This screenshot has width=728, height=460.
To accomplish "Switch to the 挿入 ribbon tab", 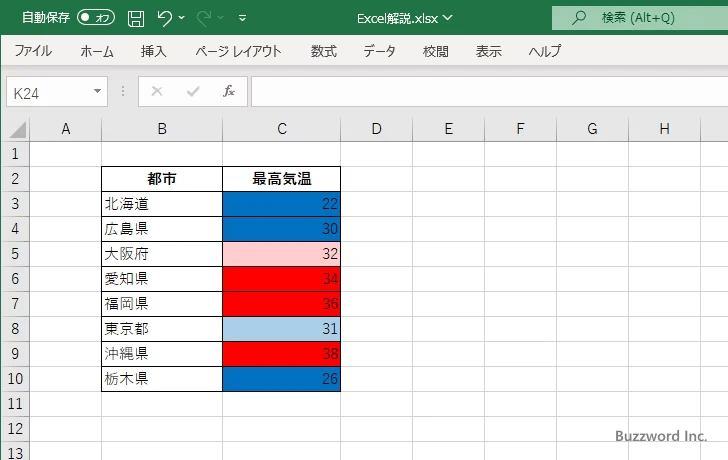I will pyautogui.click(x=154, y=51).
